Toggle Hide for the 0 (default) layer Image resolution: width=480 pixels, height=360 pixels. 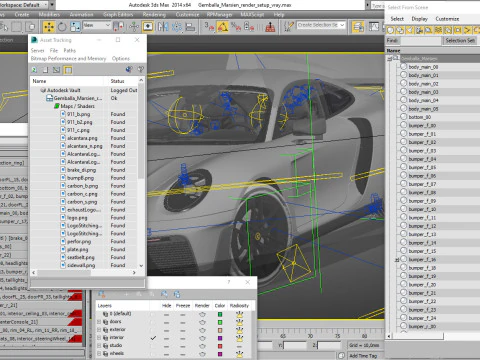tap(166, 314)
